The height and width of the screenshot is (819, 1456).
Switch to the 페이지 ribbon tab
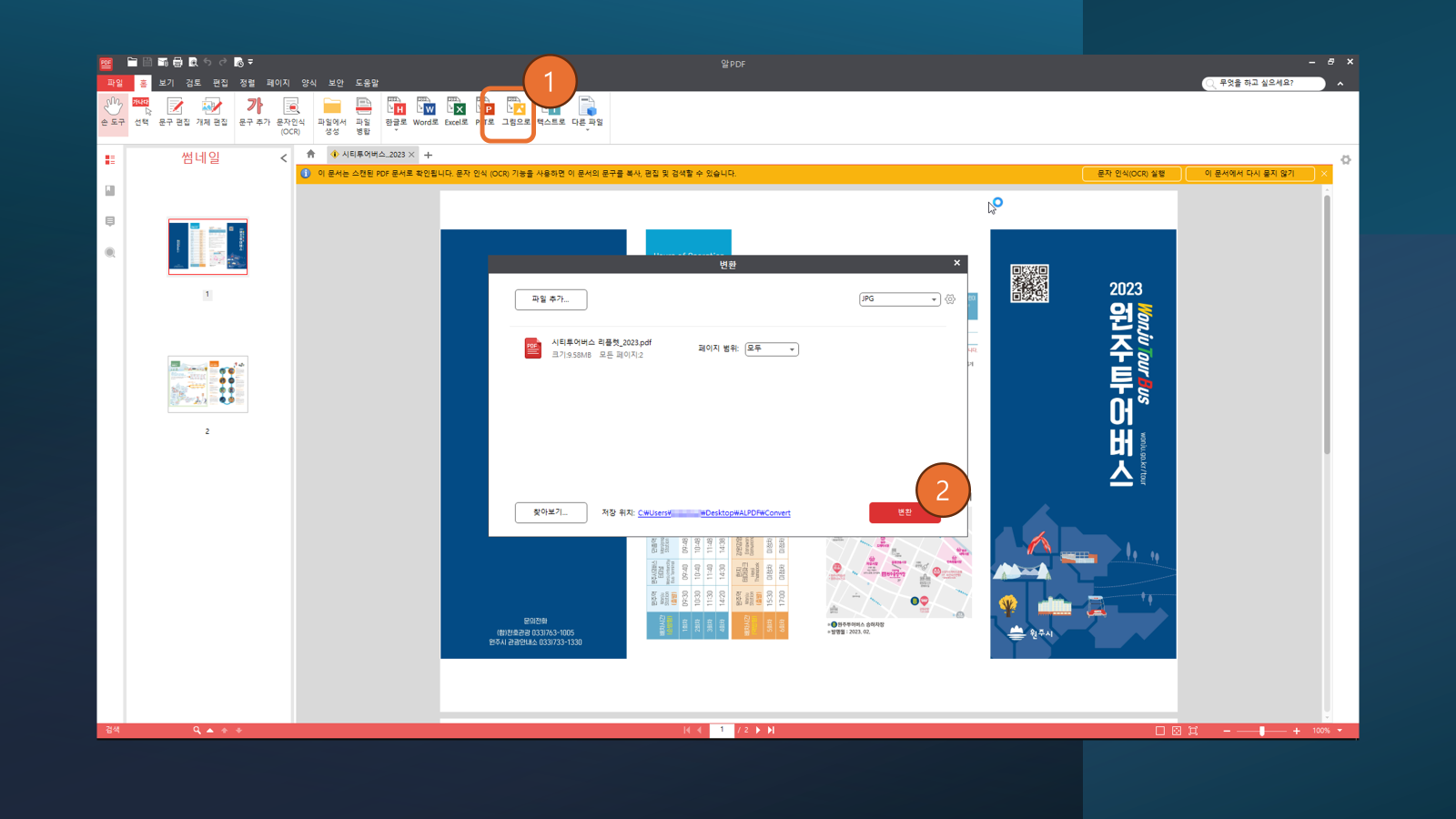coord(278,83)
